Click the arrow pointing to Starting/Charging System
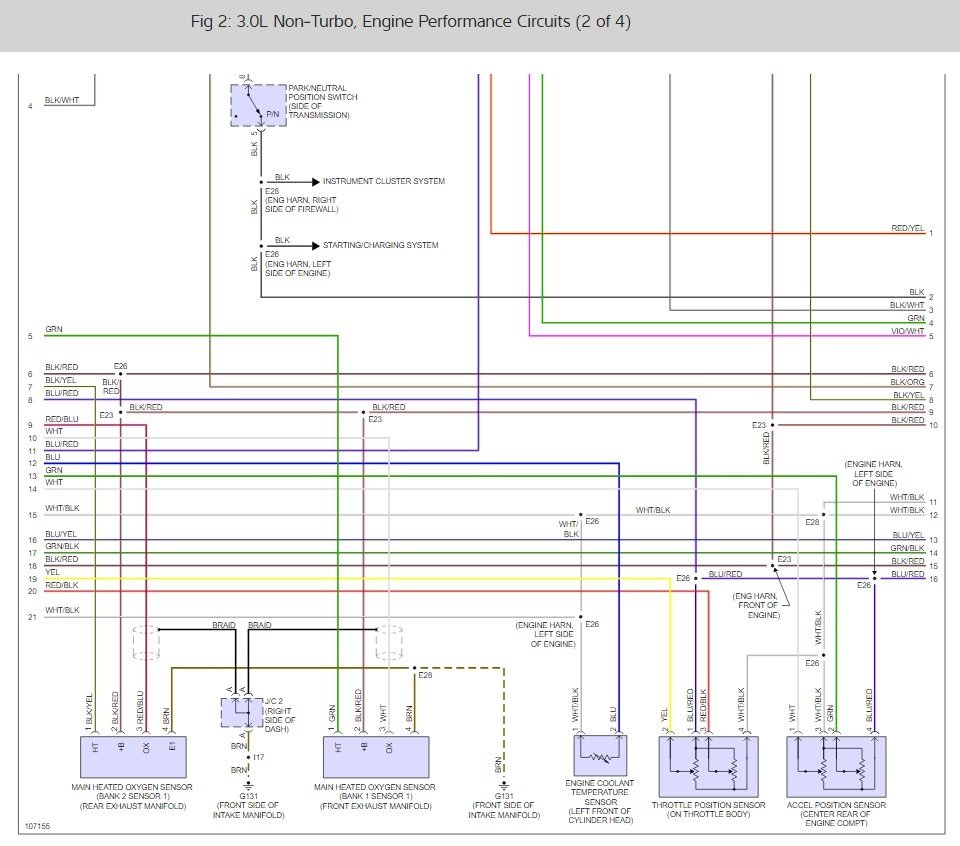 point(315,245)
